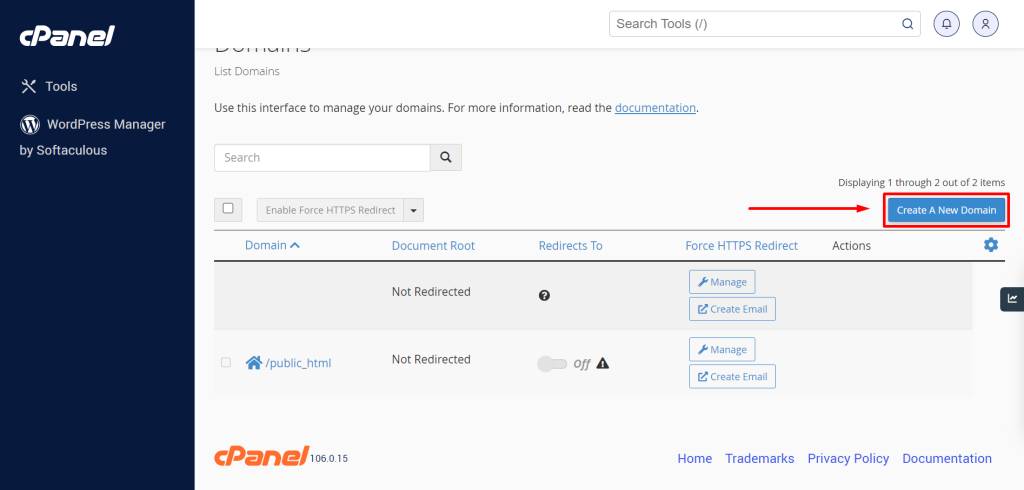
Task: Click Create A New Domain button
Action: tap(946, 210)
